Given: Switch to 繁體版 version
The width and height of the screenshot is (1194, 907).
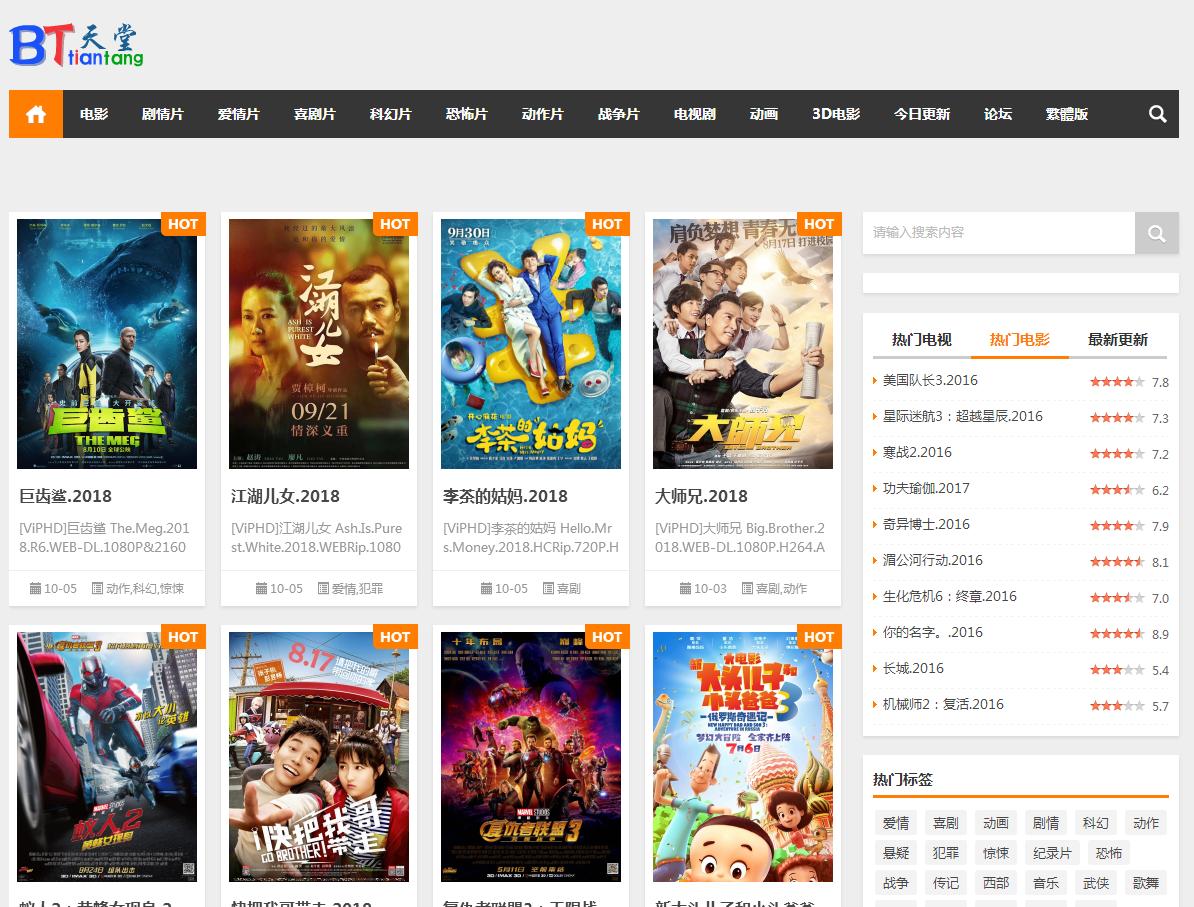Looking at the screenshot, I should point(1067,114).
